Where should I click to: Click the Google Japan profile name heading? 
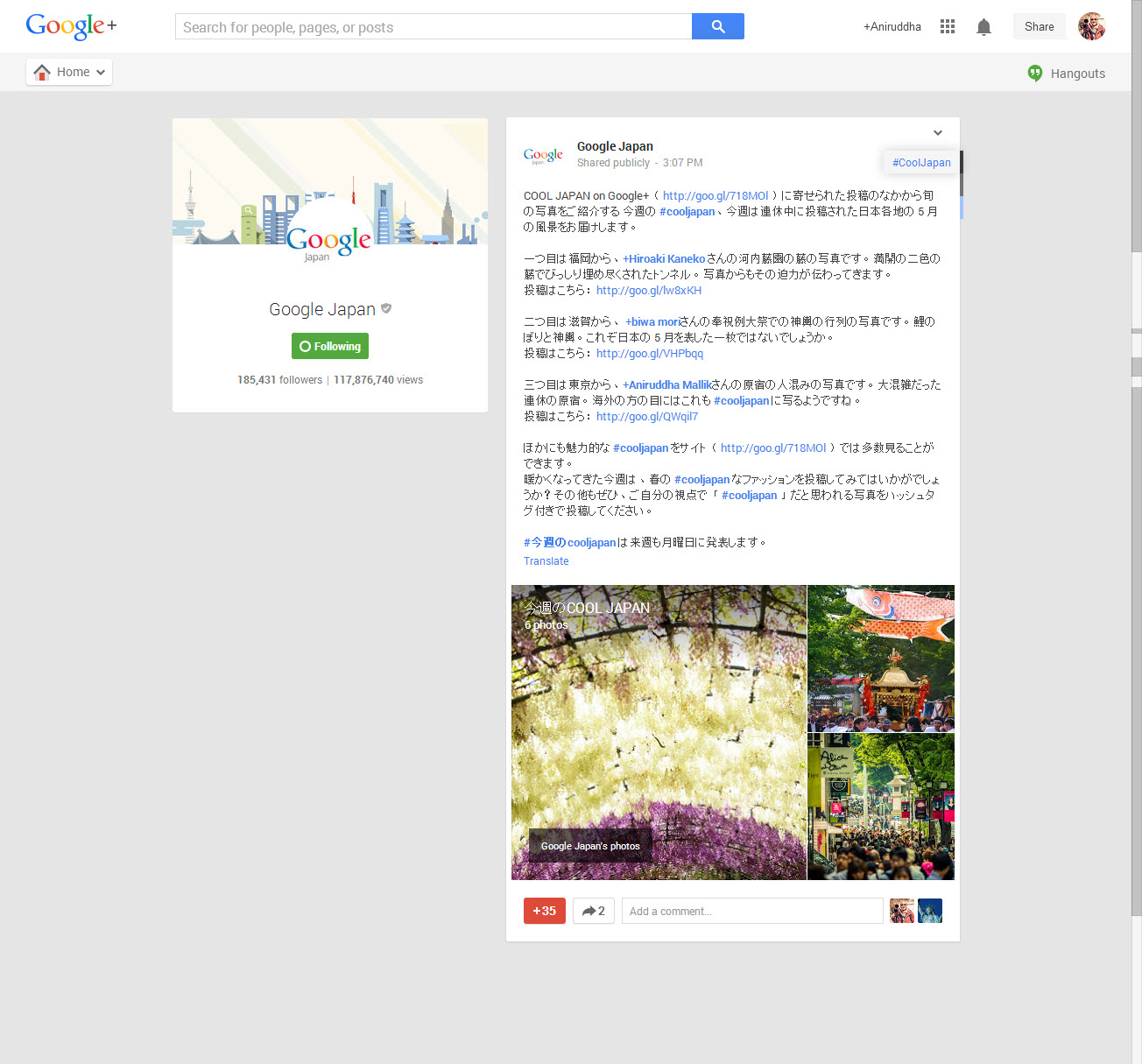click(322, 309)
